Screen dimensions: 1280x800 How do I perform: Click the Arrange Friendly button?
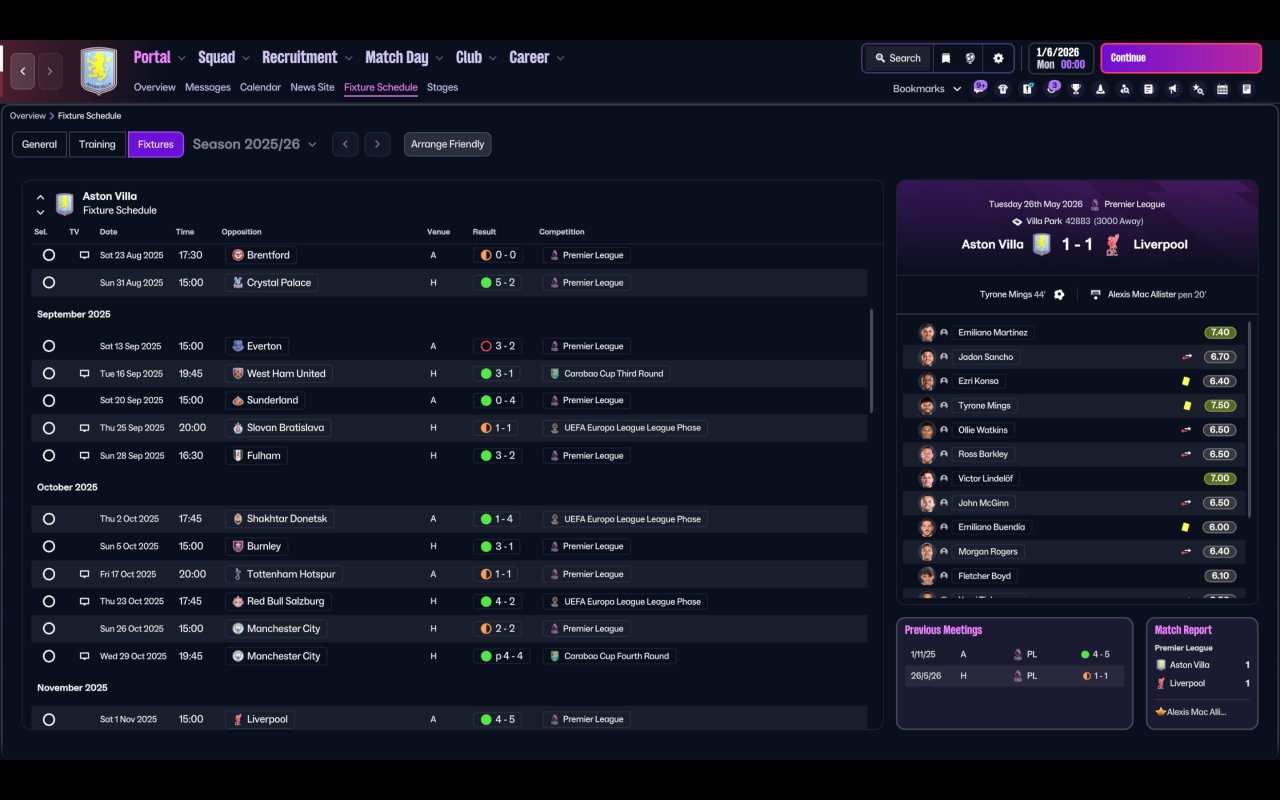click(447, 144)
